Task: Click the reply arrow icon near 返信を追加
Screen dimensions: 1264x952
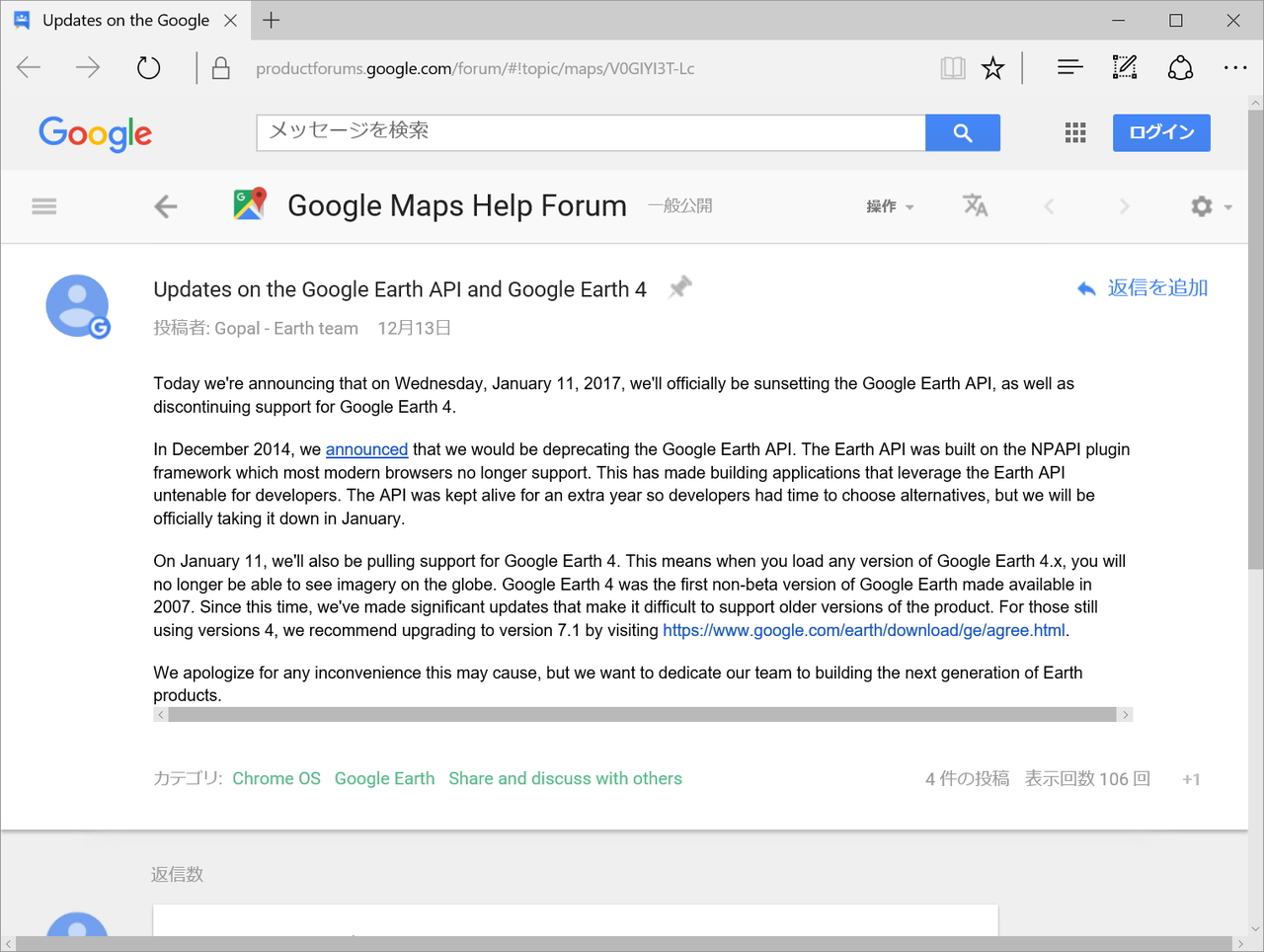Action: coord(1085,287)
